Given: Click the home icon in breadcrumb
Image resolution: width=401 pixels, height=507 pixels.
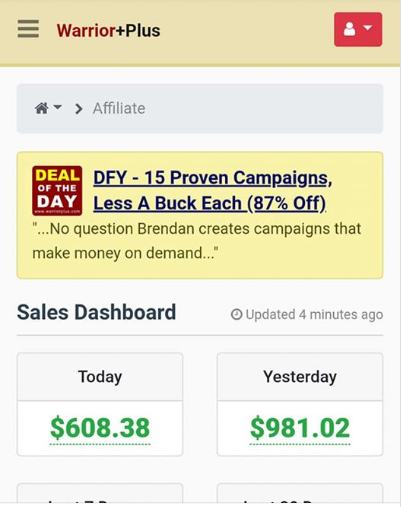Looking at the screenshot, I should tap(42, 108).
